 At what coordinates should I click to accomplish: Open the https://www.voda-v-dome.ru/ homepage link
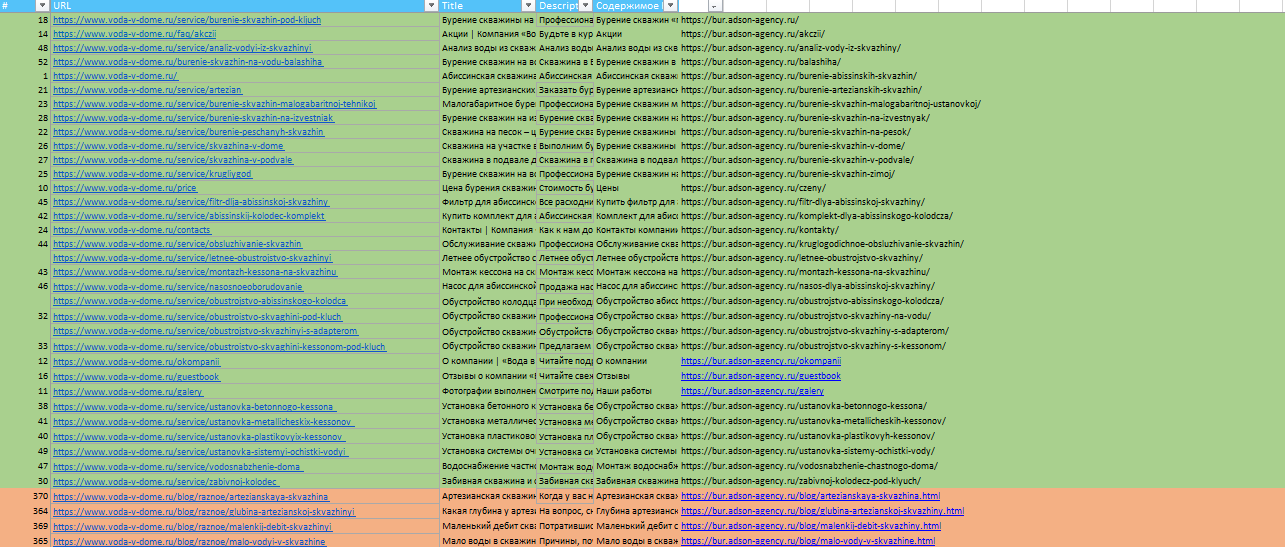[x=115, y=76]
